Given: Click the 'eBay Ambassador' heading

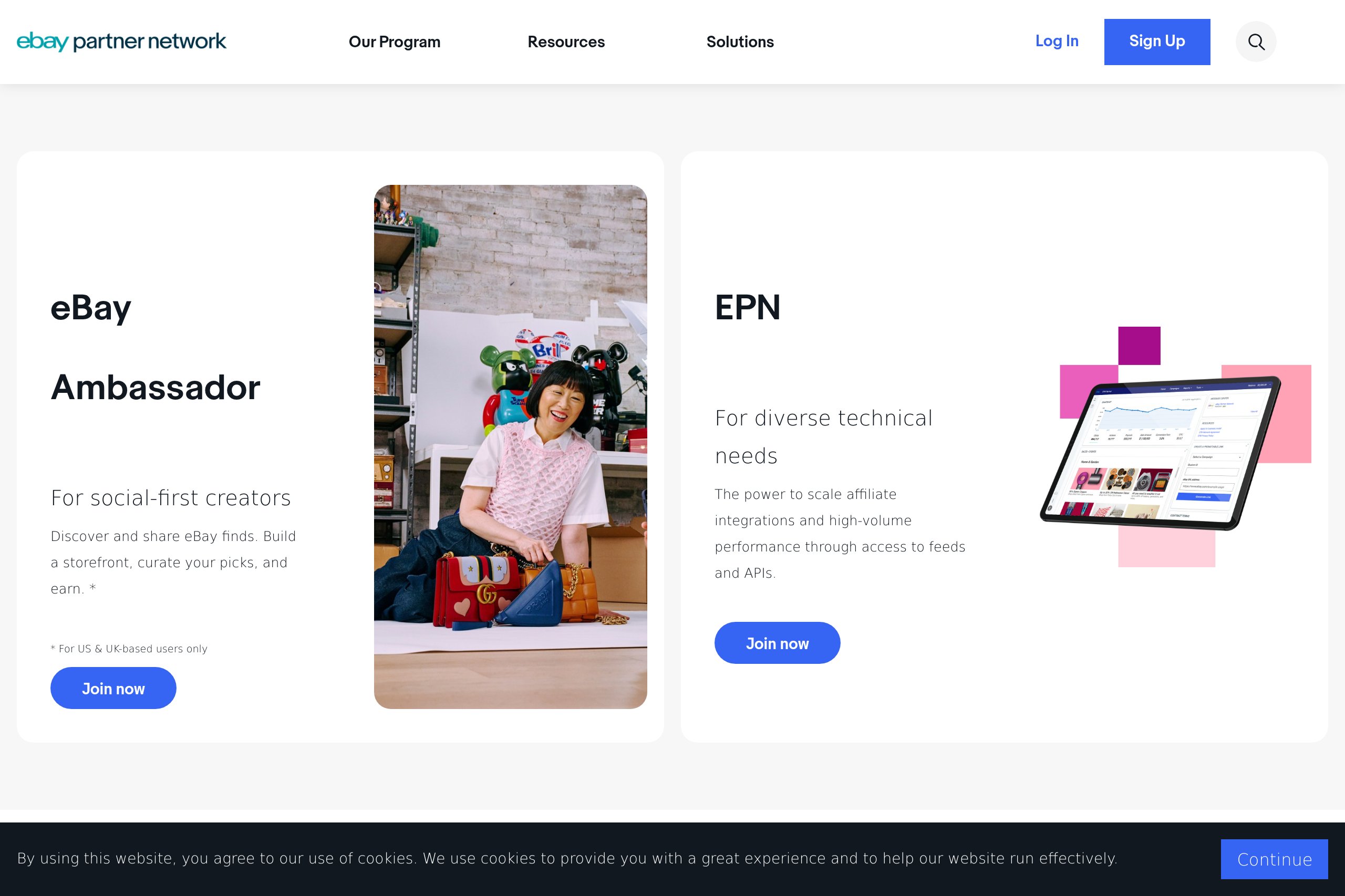Looking at the screenshot, I should 155,348.
